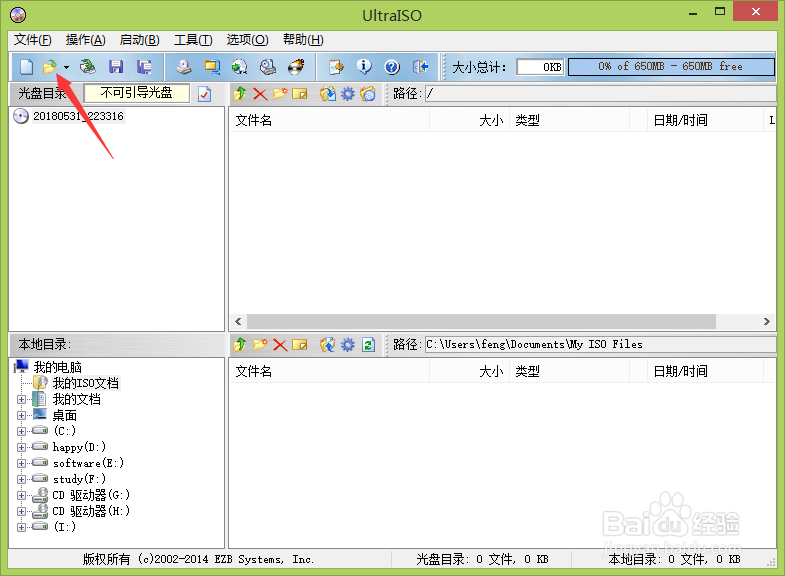The width and height of the screenshot is (785, 576).
Task: Click New Folder icon in disc directory toolbar
Action: point(280,94)
